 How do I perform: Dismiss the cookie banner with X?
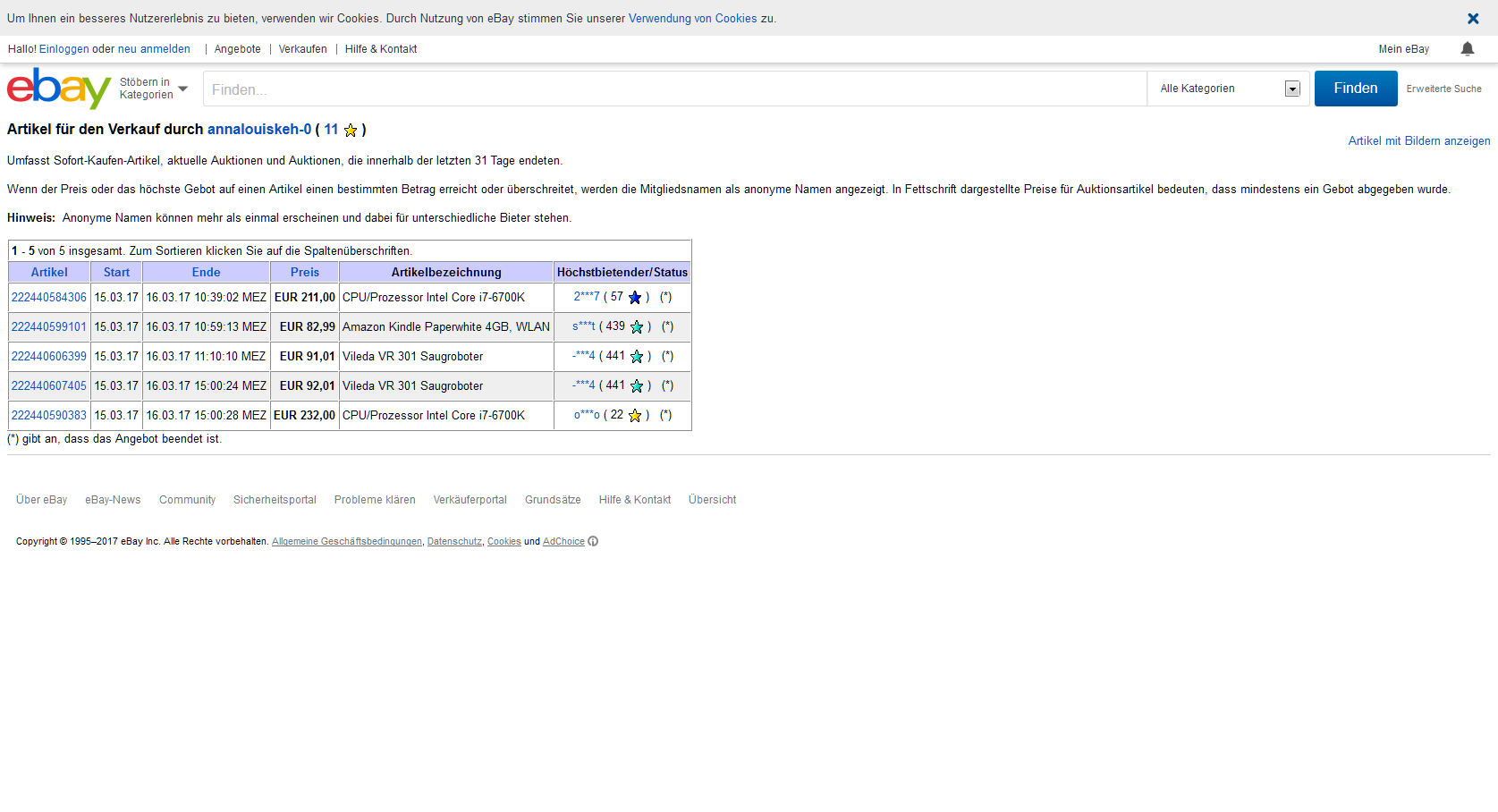coord(1473,18)
